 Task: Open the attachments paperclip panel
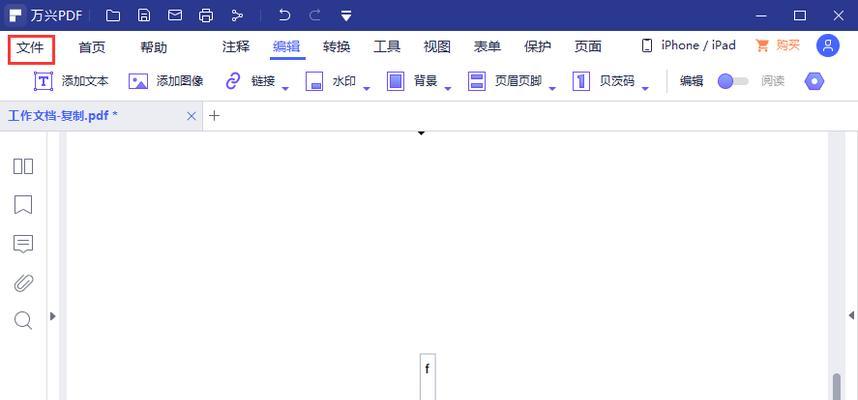[x=23, y=283]
